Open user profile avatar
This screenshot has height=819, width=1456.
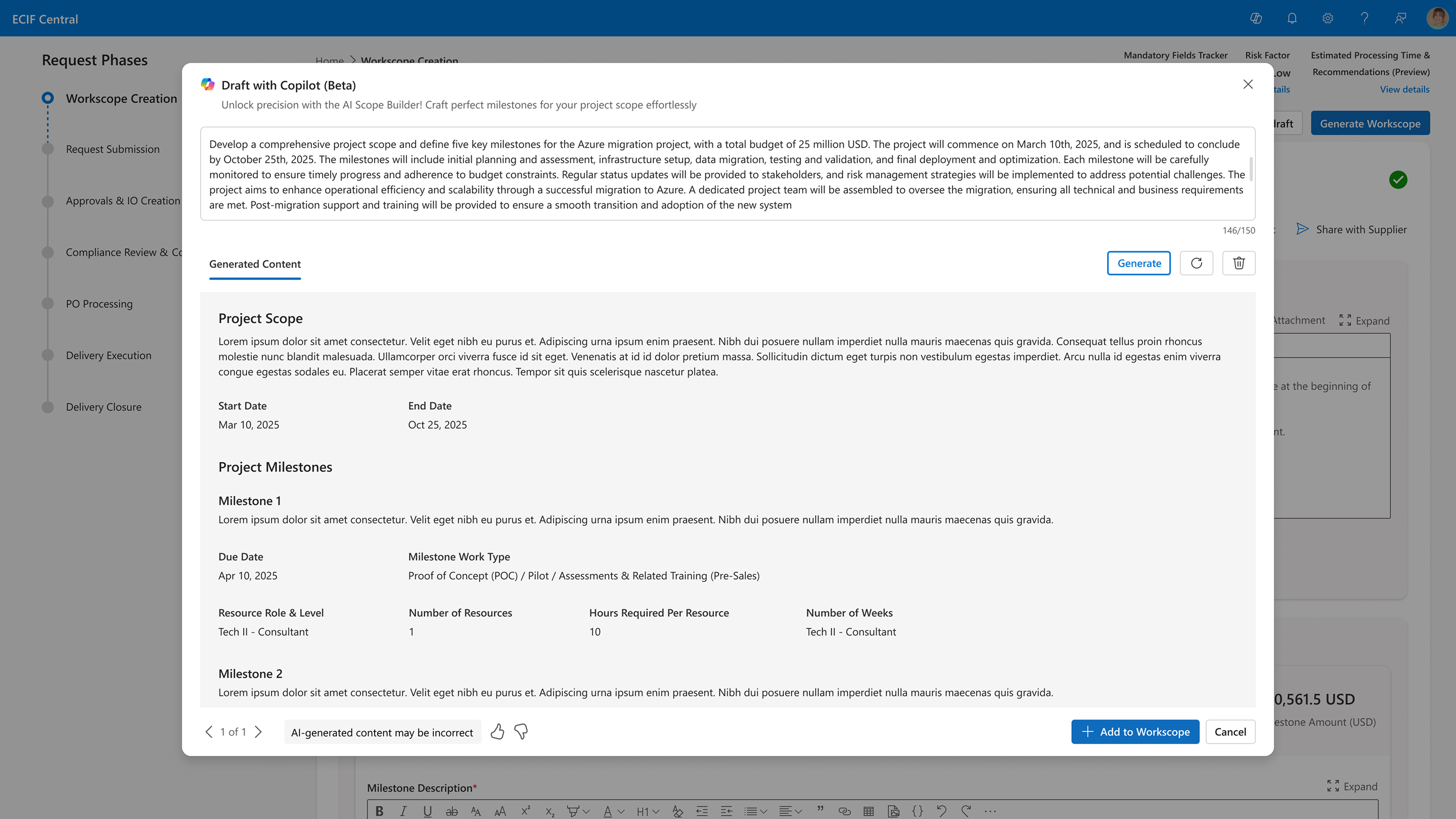pyautogui.click(x=1437, y=19)
